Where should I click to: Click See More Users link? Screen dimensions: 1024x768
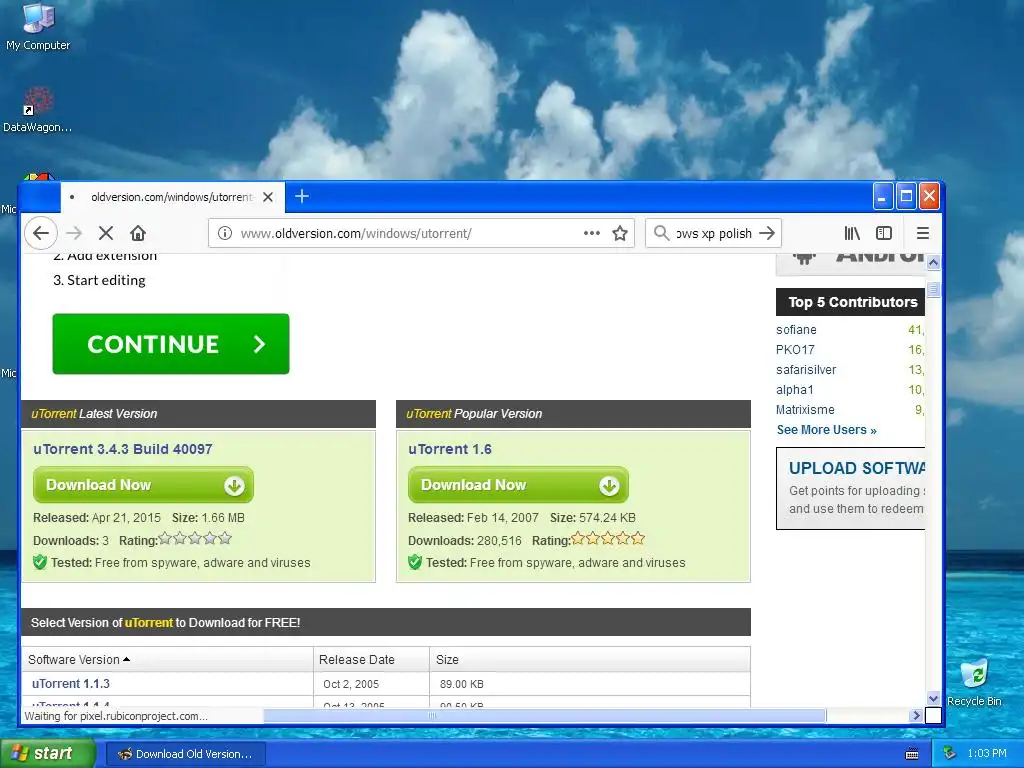(826, 430)
